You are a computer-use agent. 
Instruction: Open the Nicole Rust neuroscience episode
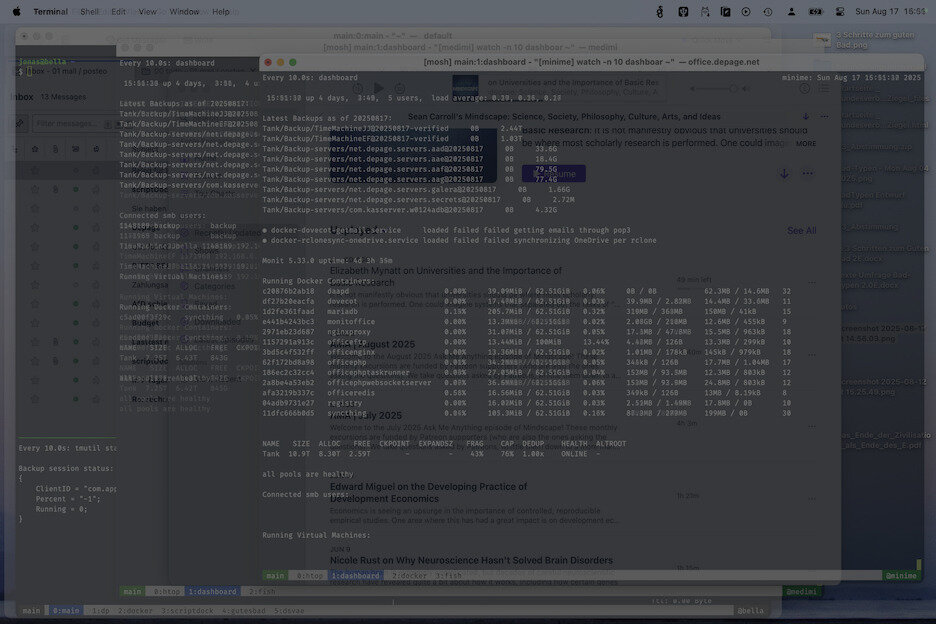471,560
